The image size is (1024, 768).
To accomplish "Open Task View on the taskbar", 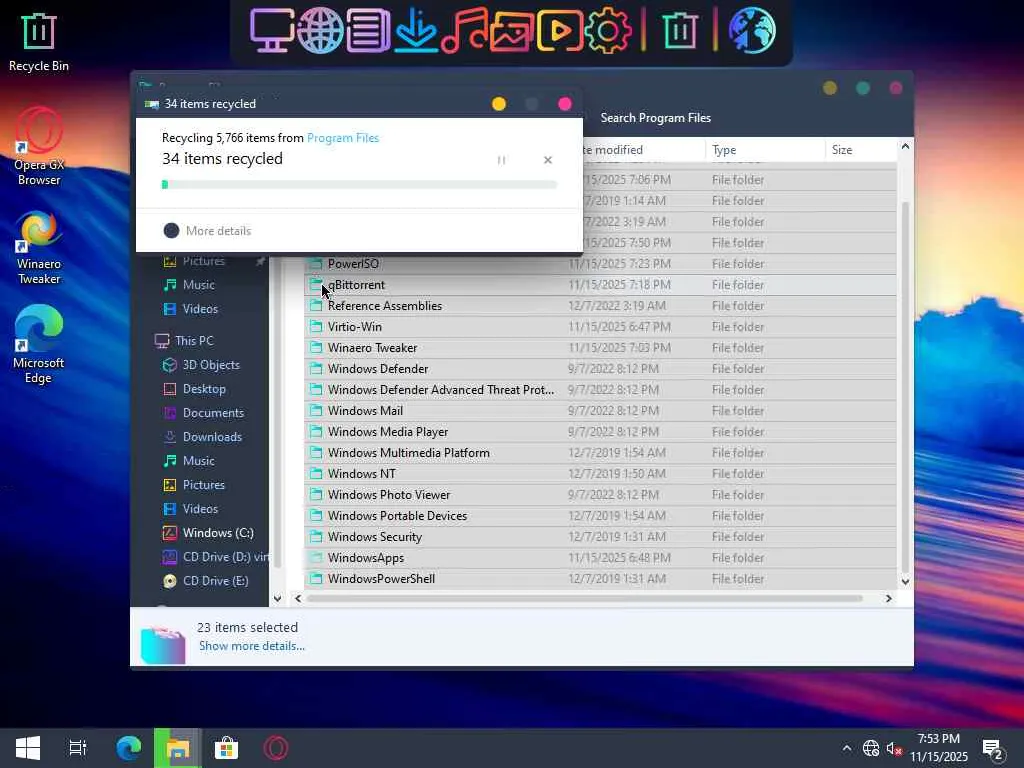I will (x=78, y=748).
